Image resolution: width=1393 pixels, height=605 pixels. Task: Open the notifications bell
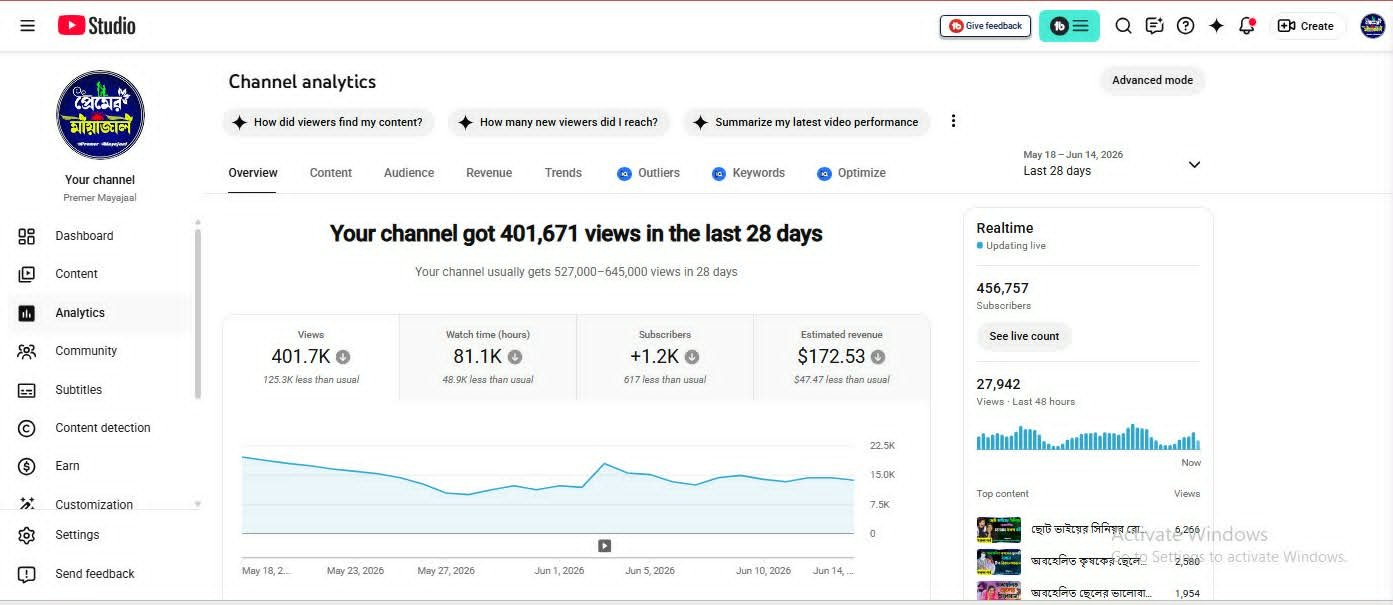click(1247, 26)
